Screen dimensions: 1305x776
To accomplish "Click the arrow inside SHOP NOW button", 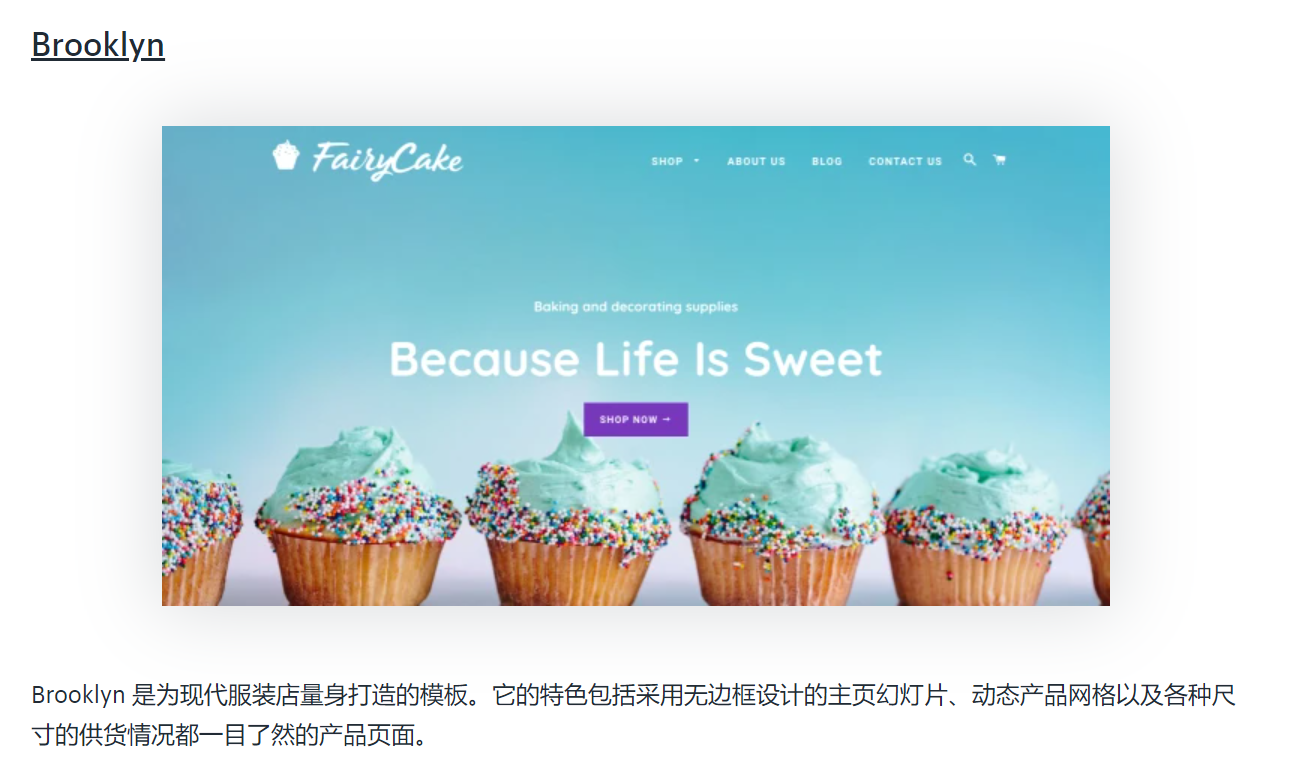I will pos(667,420).
